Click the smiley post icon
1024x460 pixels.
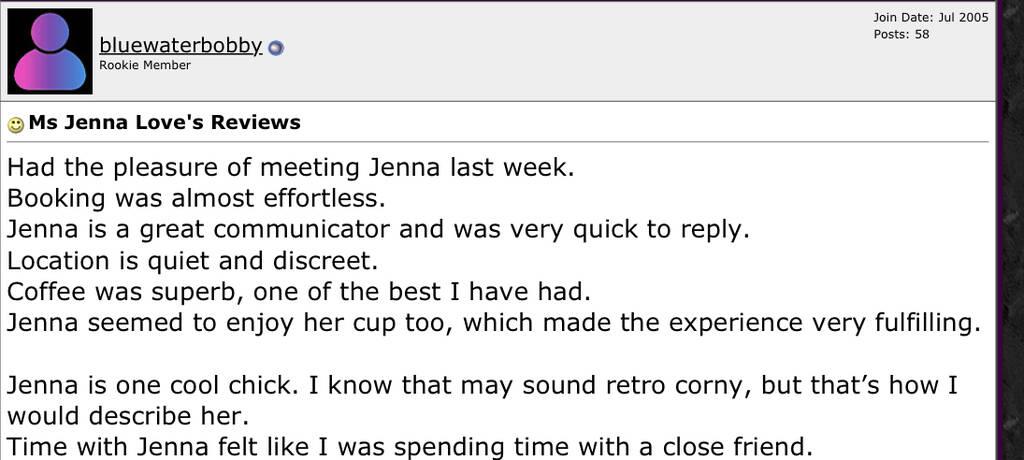(x=16, y=124)
